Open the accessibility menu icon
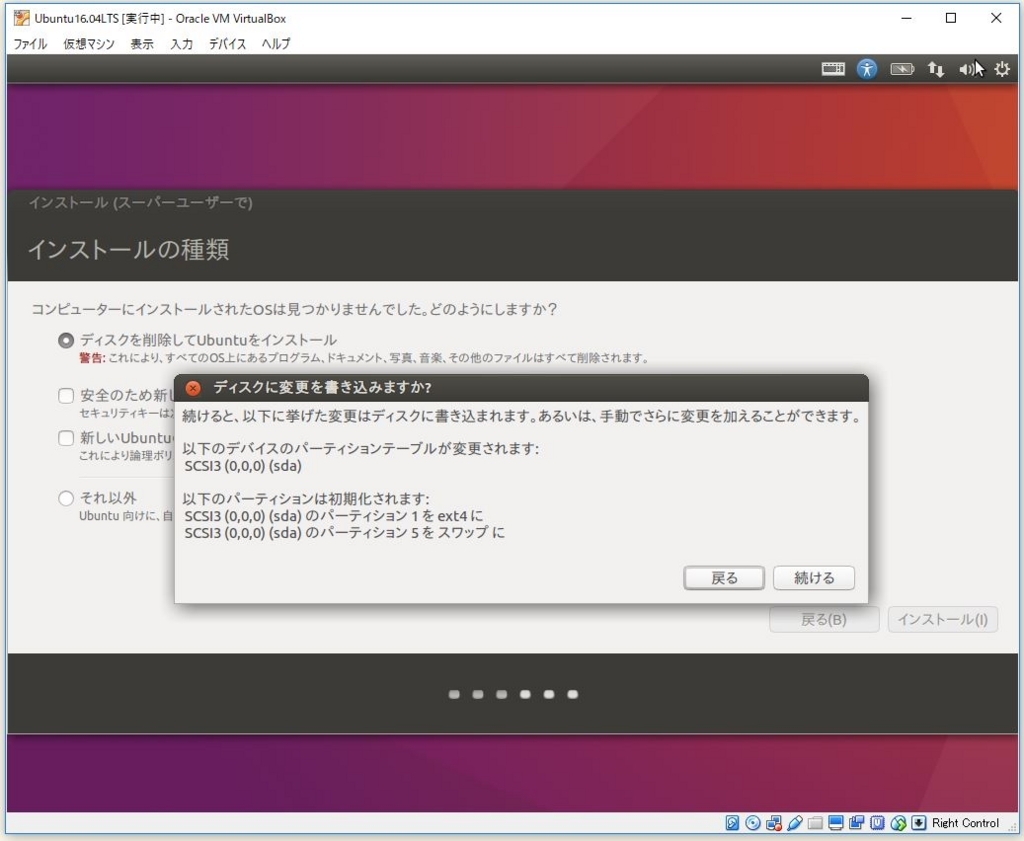This screenshot has height=841, width=1024. pos(867,69)
